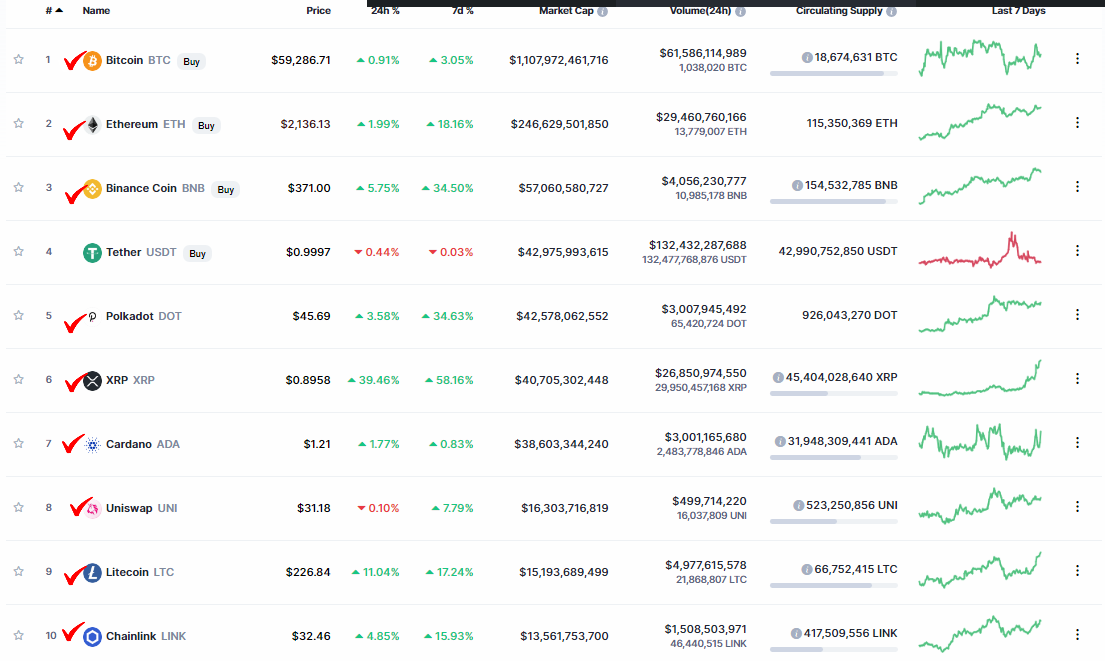Open Ethereum row three-dot menu
The width and height of the screenshot is (1105, 661).
1077,123
